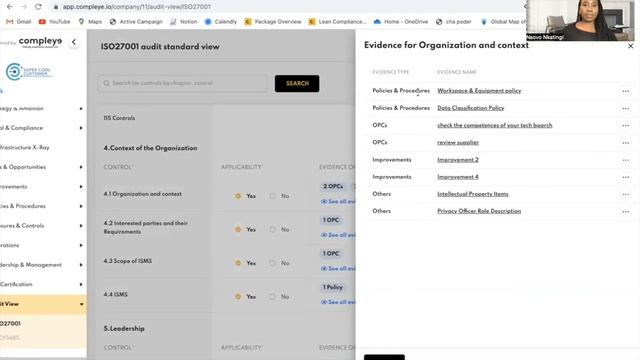Open the Gmail bookmark
This screenshot has height=360, width=640.
coord(19,22)
